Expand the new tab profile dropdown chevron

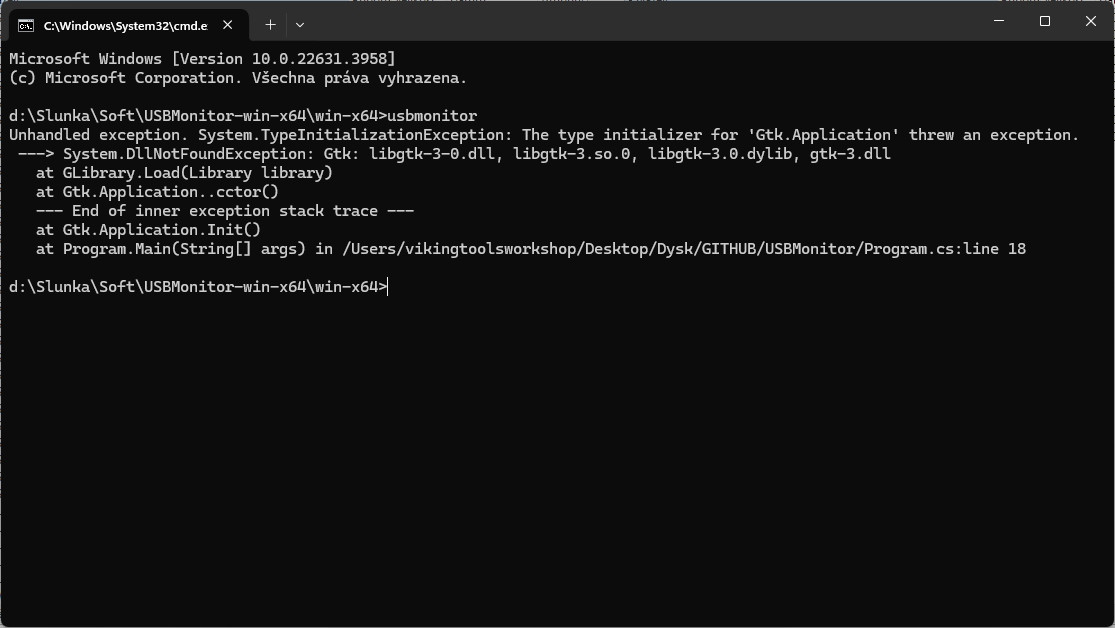300,24
